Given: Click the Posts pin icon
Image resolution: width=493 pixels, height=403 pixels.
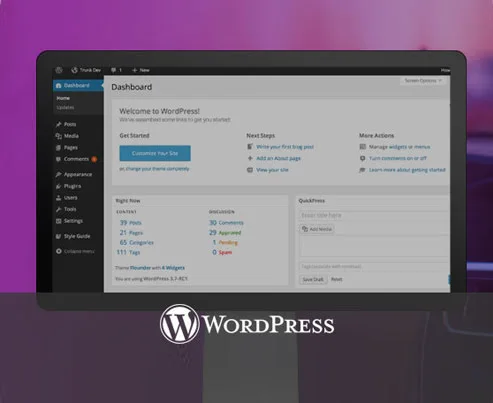Looking at the screenshot, I should tap(59, 124).
